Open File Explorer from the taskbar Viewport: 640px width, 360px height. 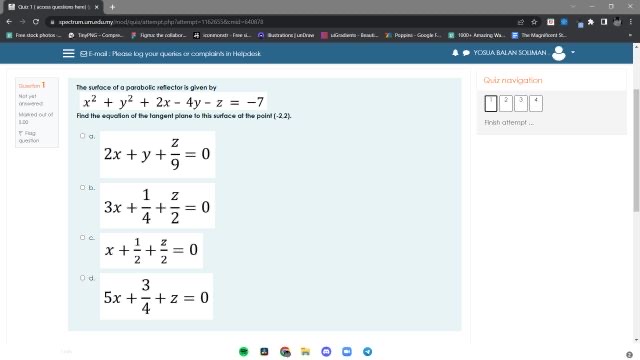click(305, 351)
